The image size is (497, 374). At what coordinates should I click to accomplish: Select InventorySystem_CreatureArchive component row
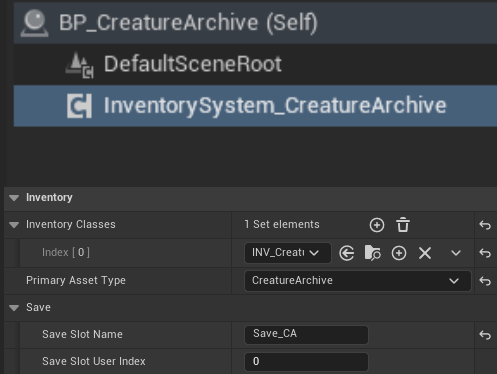(x=255, y=106)
